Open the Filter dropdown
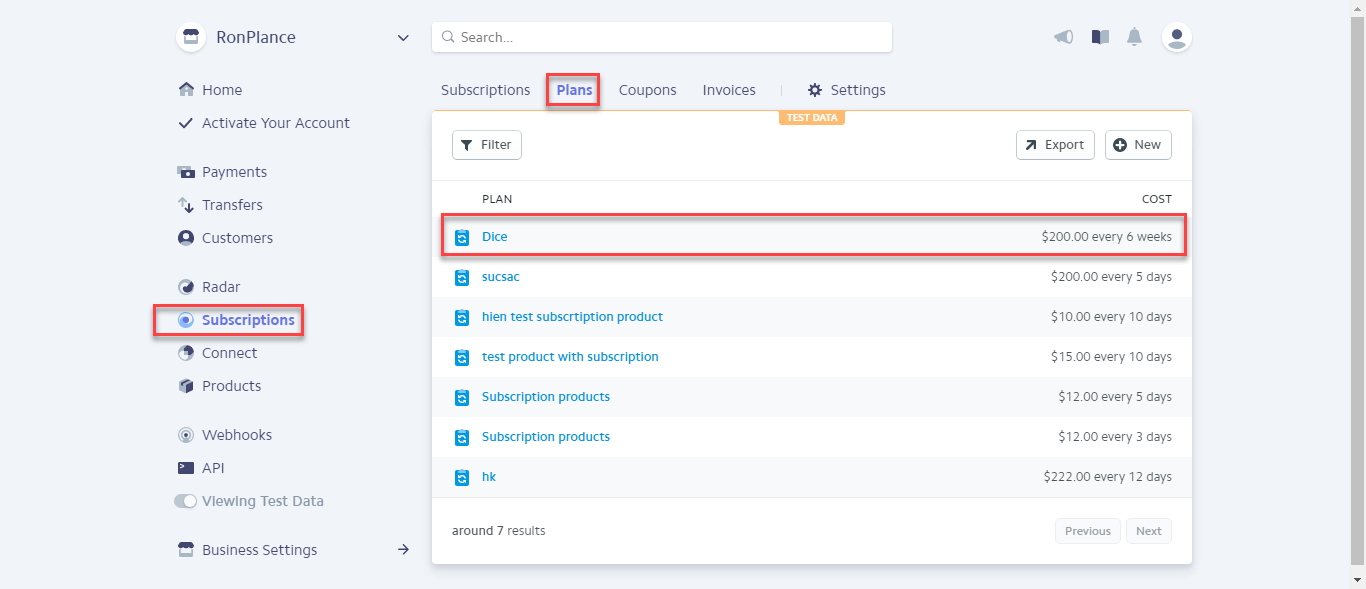 coord(487,145)
